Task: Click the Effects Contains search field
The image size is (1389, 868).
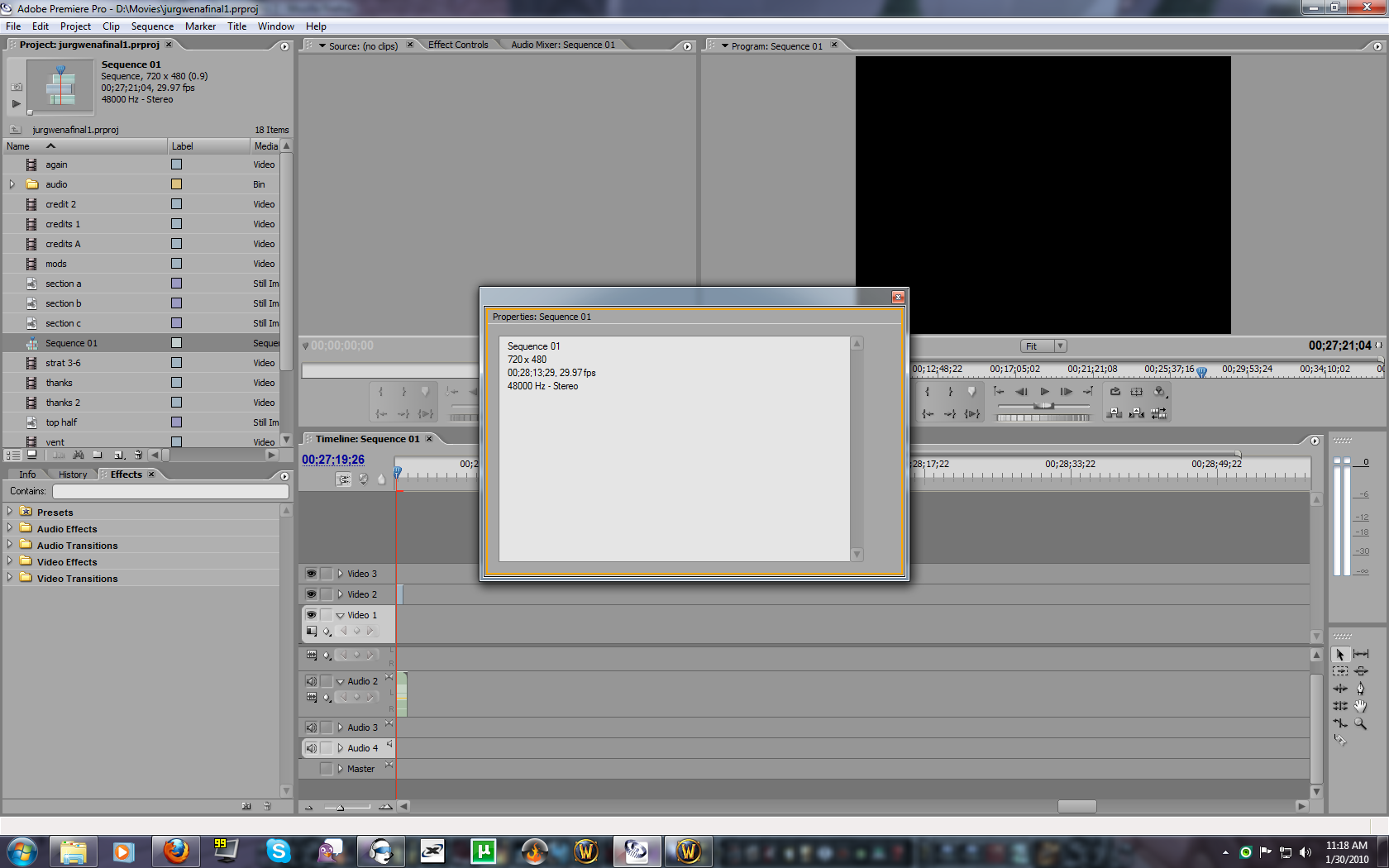Action: point(170,491)
